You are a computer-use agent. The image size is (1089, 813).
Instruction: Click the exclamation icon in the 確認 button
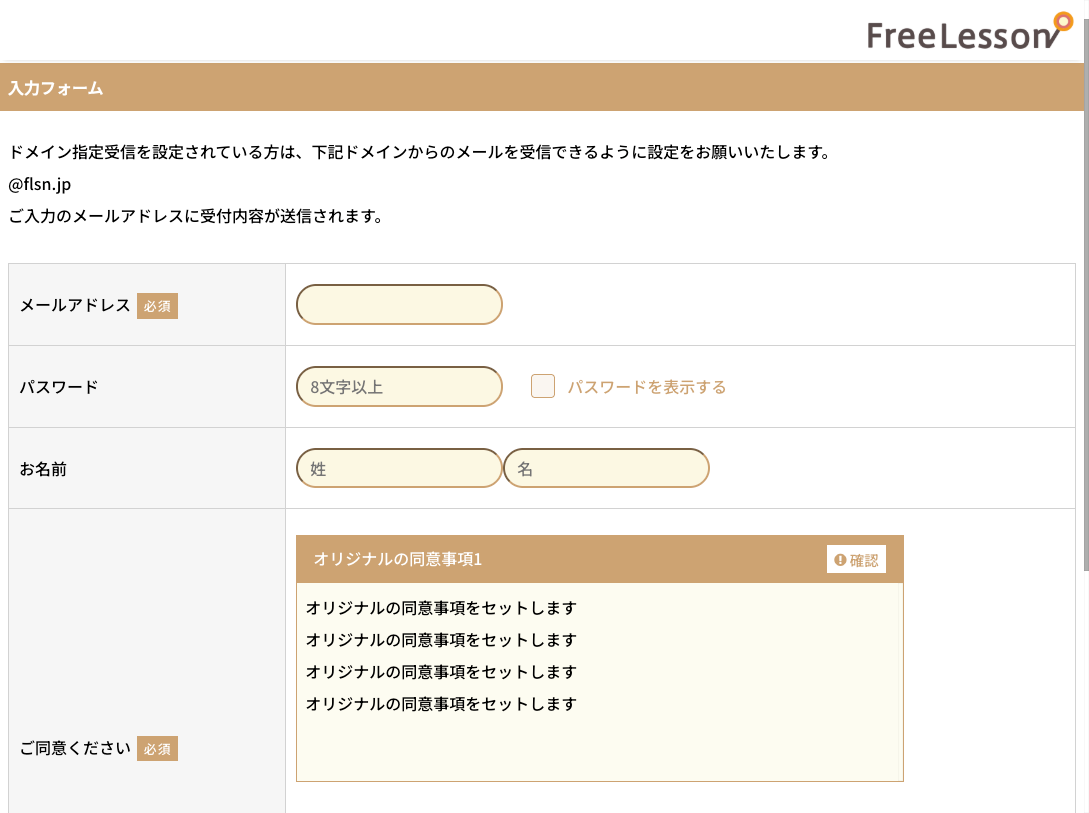pyautogui.click(x=840, y=560)
